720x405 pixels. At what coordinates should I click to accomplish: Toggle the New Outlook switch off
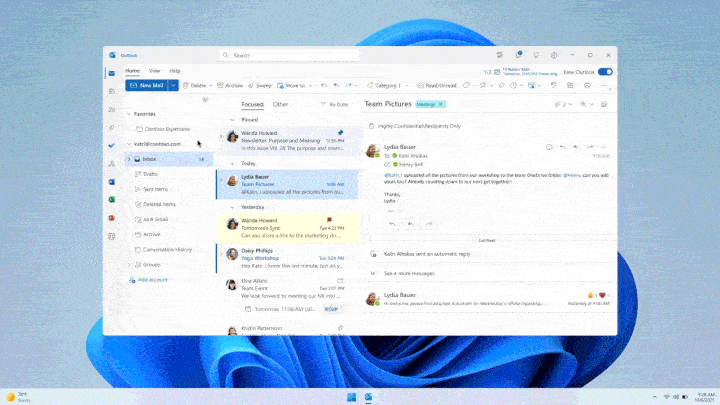(605, 72)
